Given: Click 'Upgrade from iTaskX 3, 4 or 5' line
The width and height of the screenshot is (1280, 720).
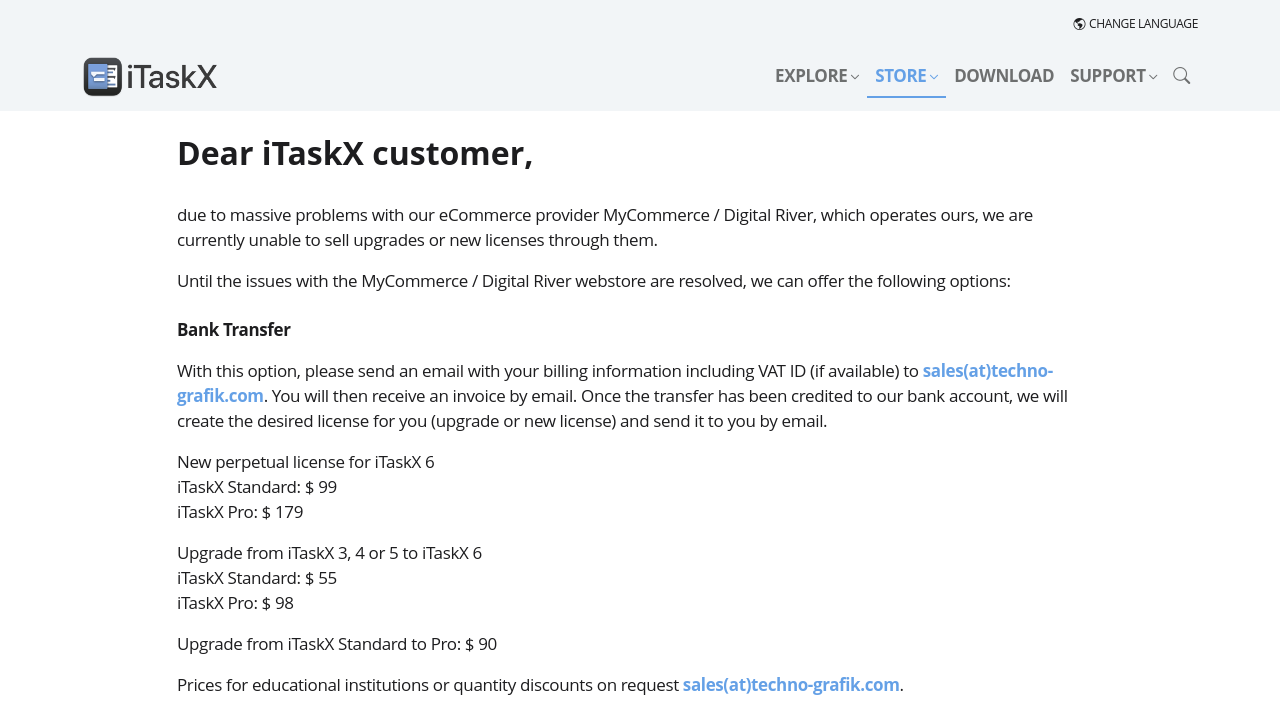Looking at the screenshot, I should 329,553.
